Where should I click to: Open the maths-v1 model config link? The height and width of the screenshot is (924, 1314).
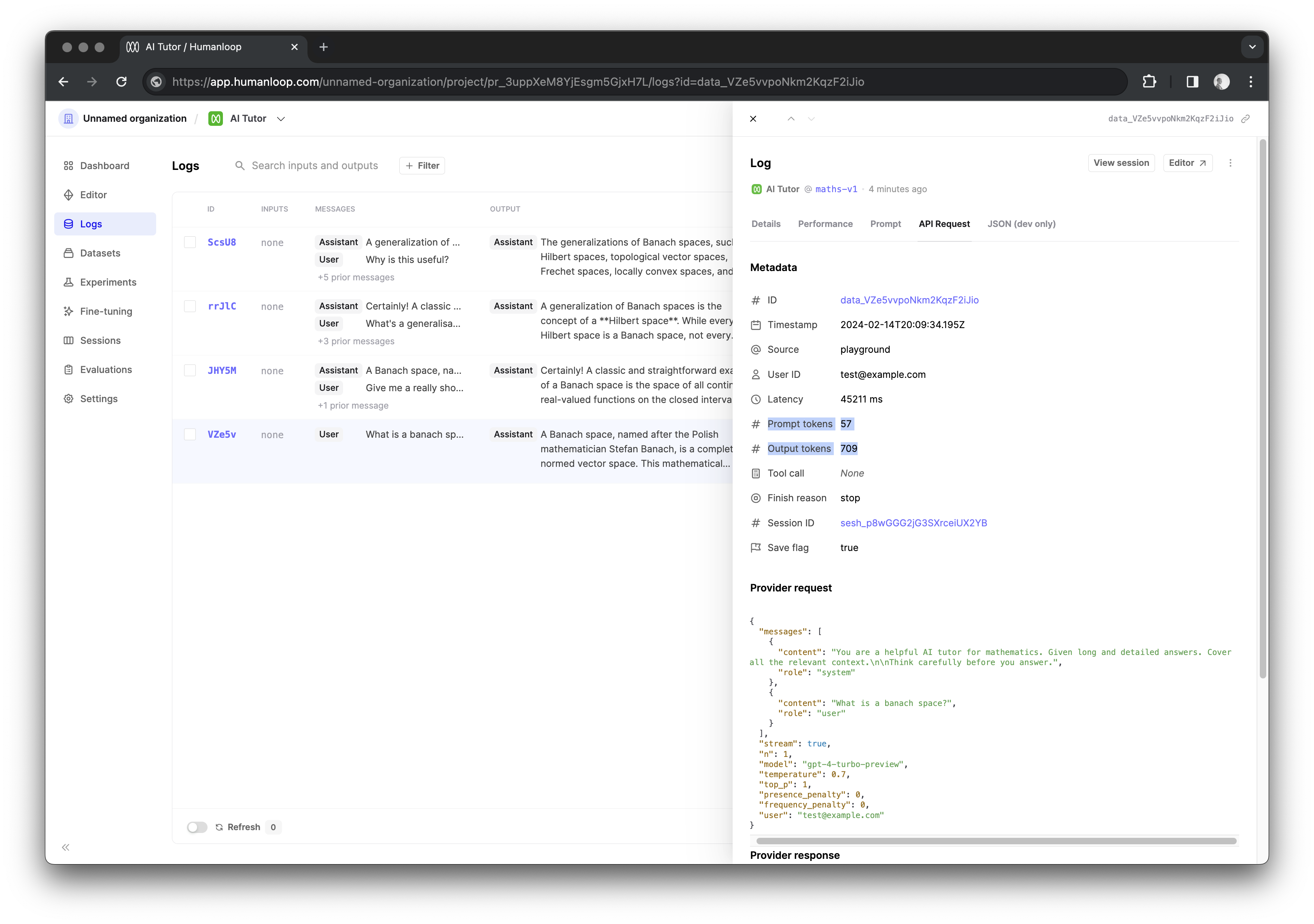point(836,189)
